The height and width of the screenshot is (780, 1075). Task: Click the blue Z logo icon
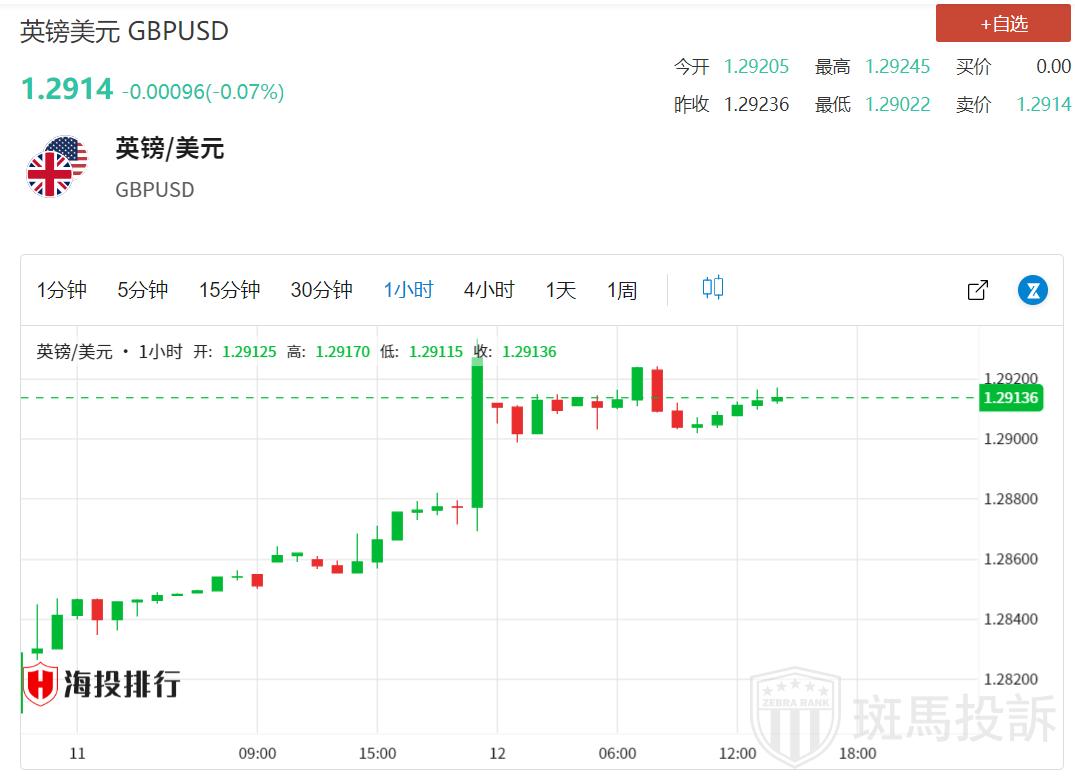pos(1032,290)
